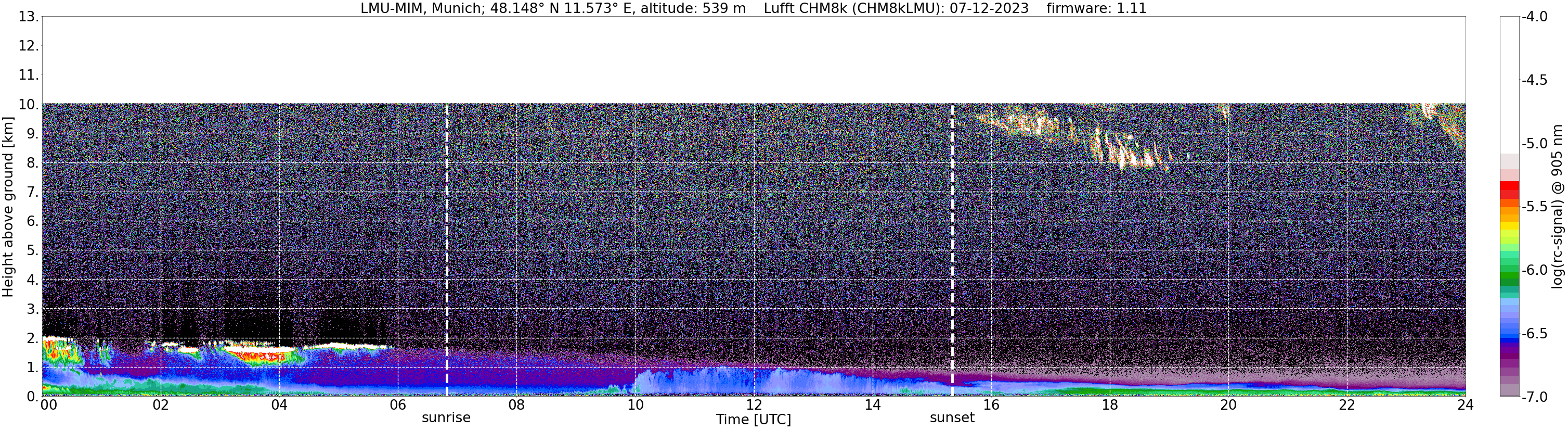Select the 'sunset' label below the time axis
Viewport: 1568px width, 430px height.
click(x=952, y=418)
